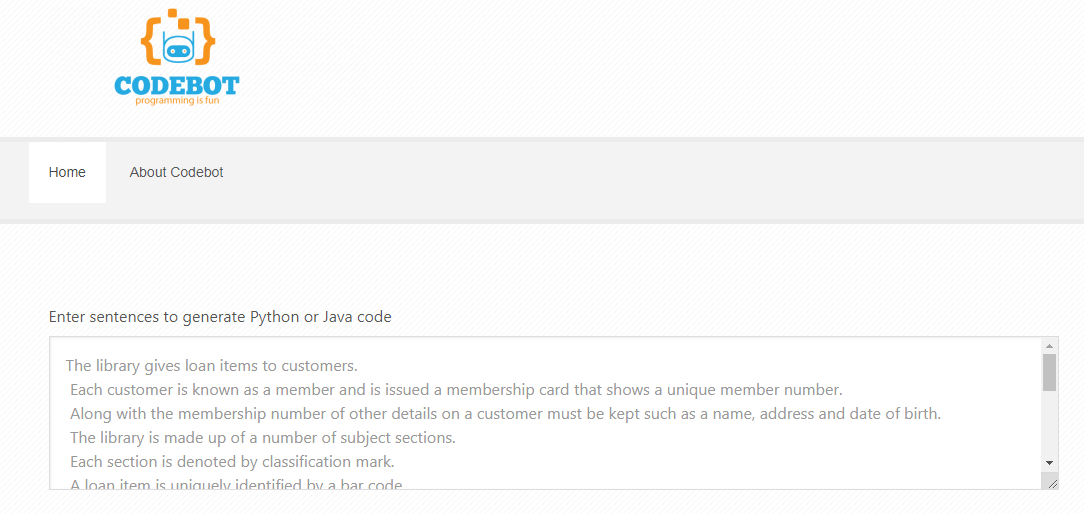Image resolution: width=1084 pixels, height=514 pixels.
Task: Click the 'programming is fun' tagline
Action: coord(177,101)
